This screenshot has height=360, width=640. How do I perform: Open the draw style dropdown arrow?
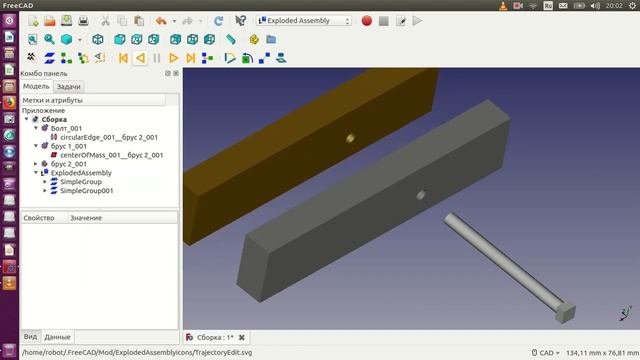click(x=80, y=40)
